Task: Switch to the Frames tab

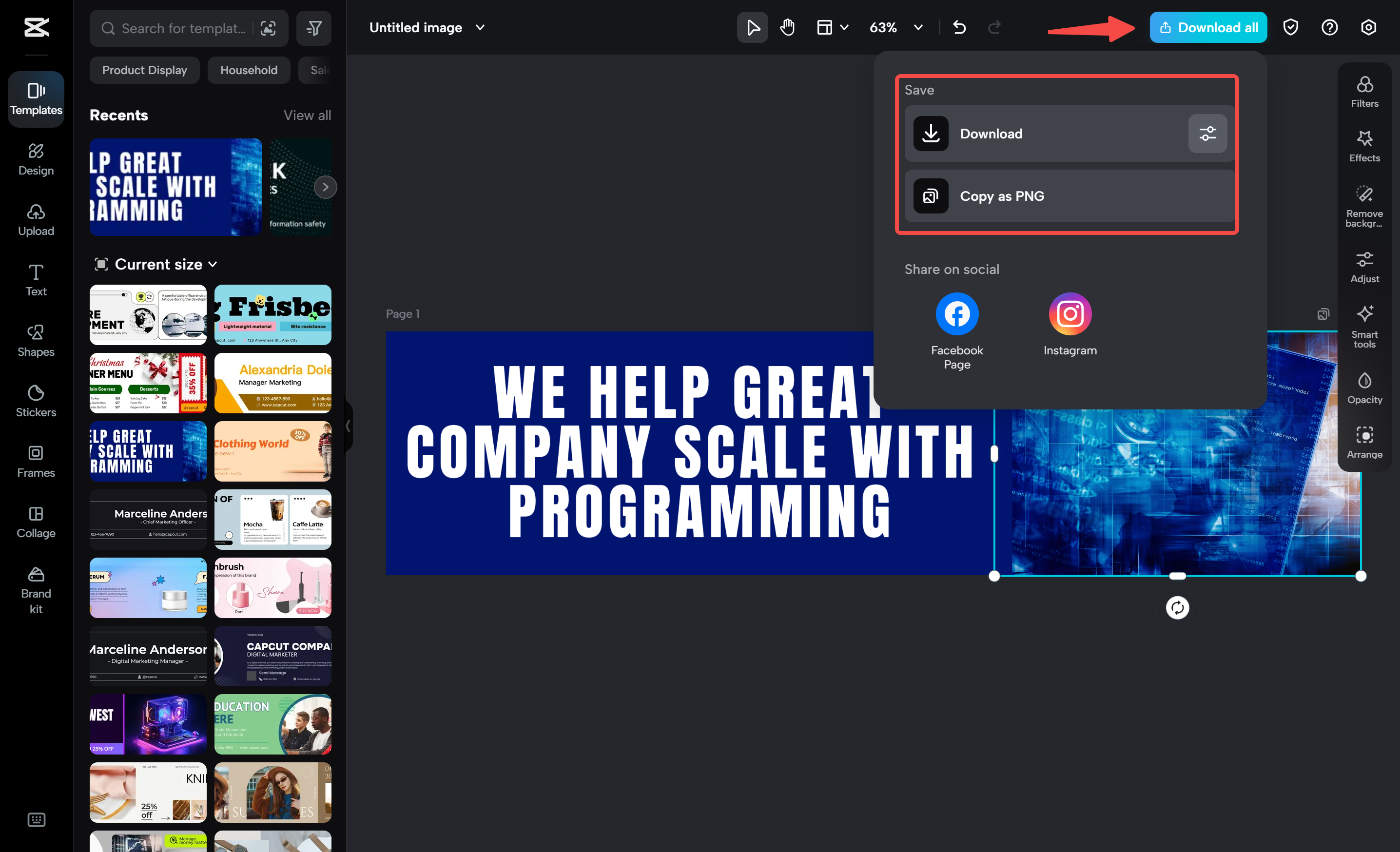Action: click(36, 461)
